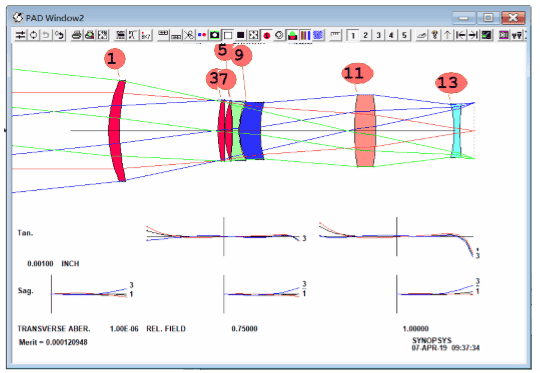Screen dimensions: 540x373
Task: Click the 'Tan.' plot label
Action: coord(25,233)
